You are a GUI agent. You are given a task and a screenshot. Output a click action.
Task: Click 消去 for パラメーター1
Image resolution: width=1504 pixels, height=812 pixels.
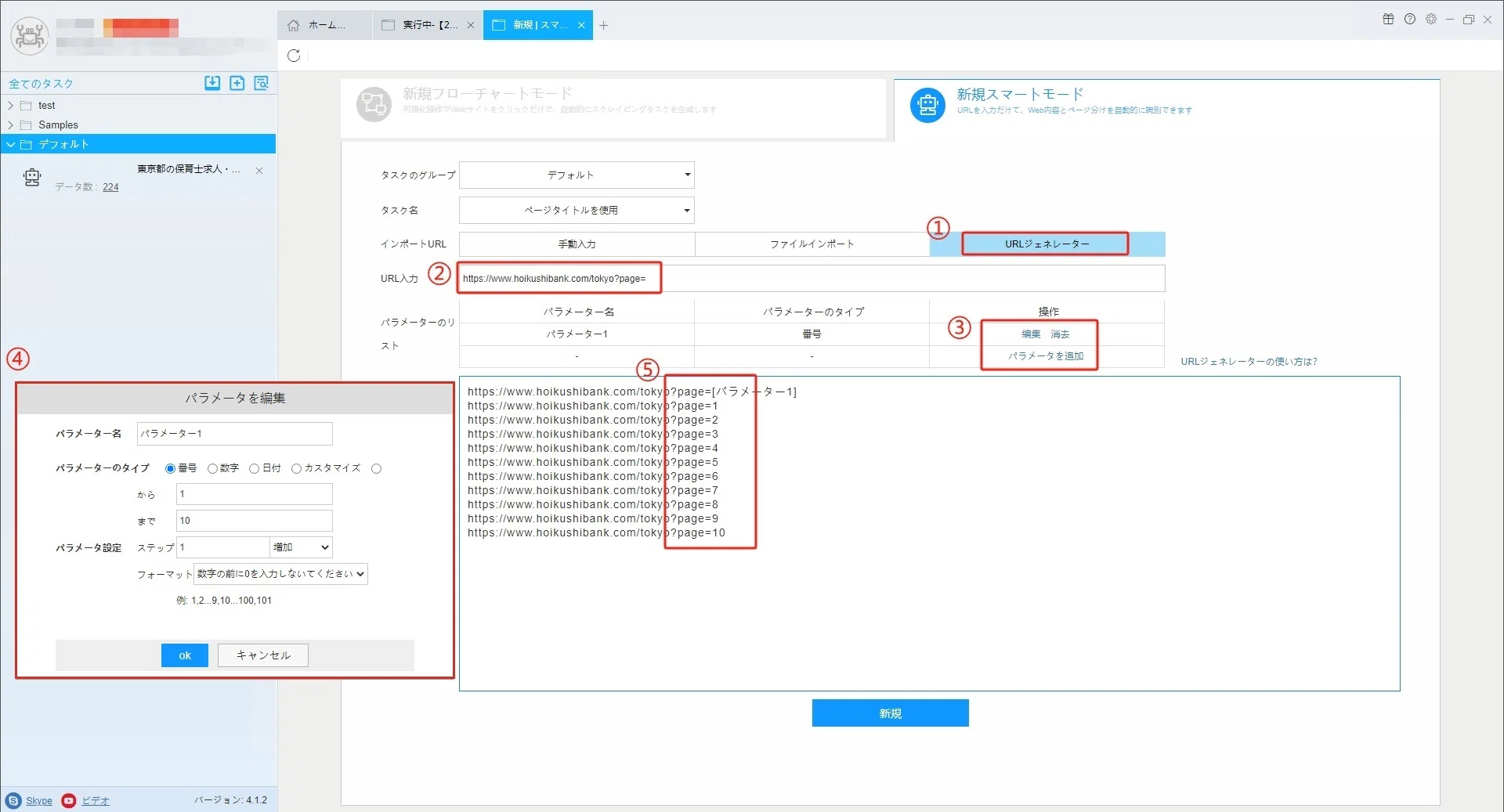1060,334
